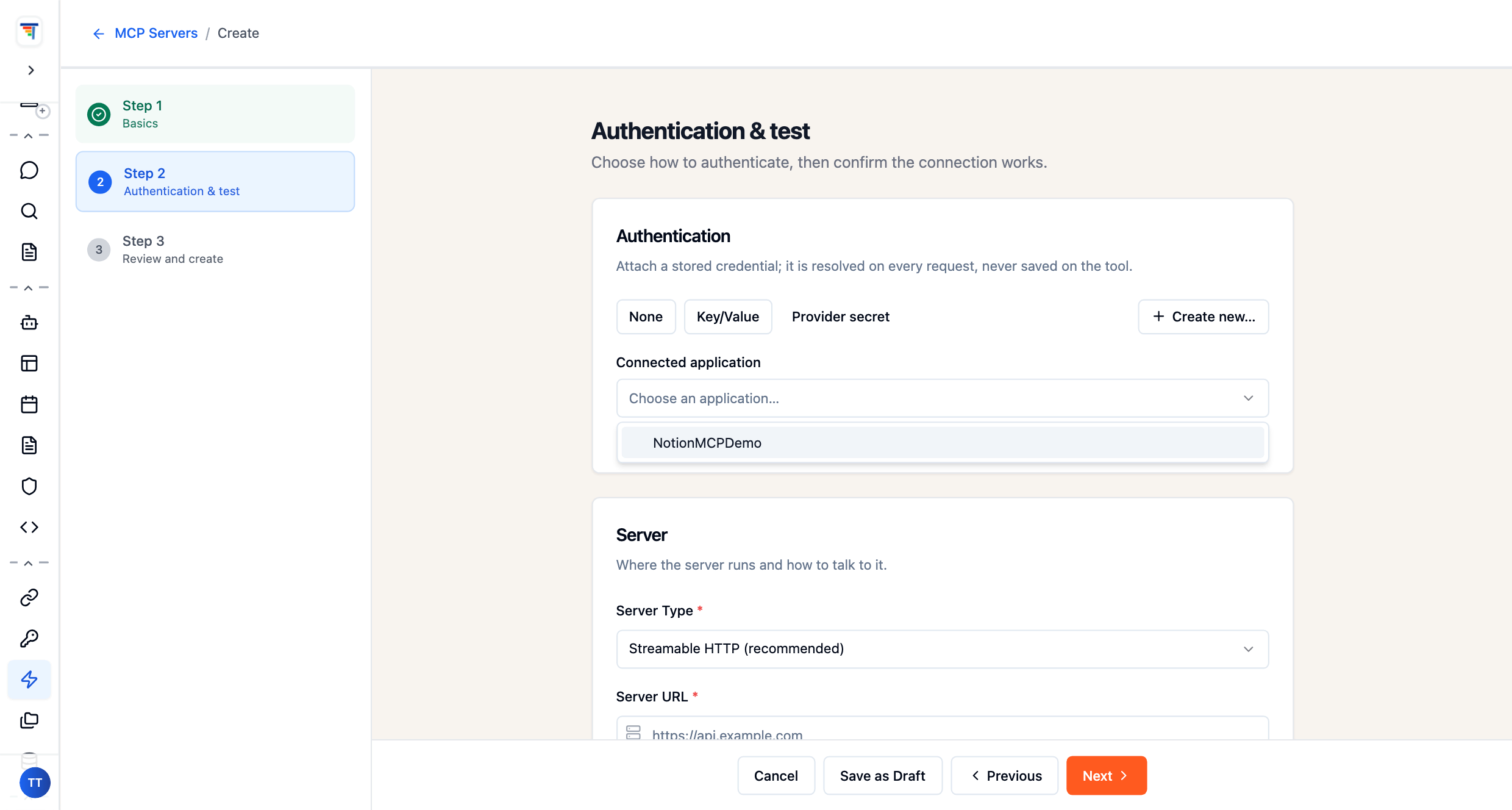
Task: Open the key icon in sidebar
Action: pos(29,639)
